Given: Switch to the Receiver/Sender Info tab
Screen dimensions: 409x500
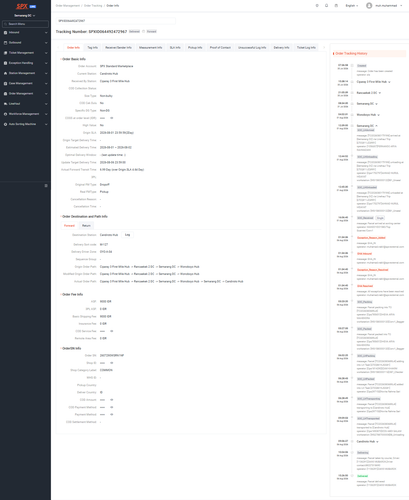Looking at the screenshot, I should click(x=118, y=48).
